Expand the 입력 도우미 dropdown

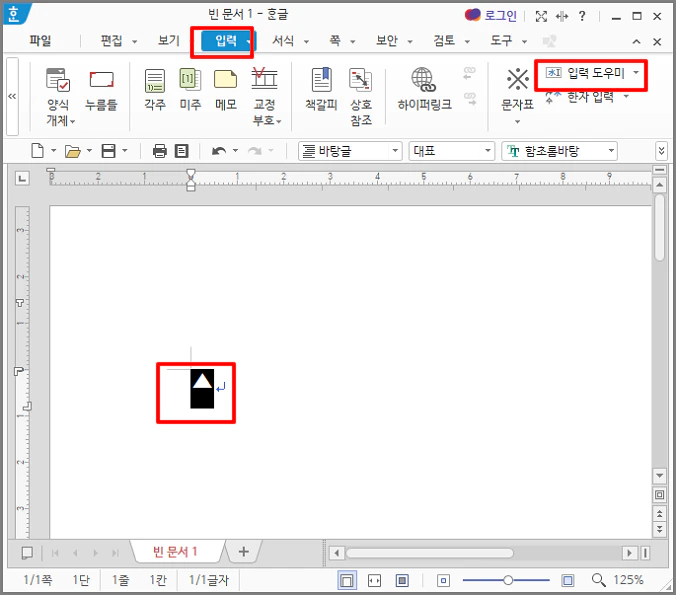636,72
